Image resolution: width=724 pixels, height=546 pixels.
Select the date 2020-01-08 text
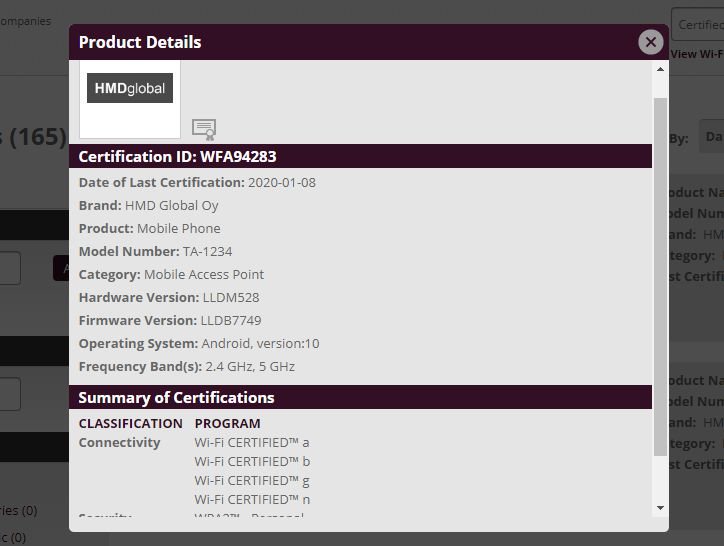point(282,182)
